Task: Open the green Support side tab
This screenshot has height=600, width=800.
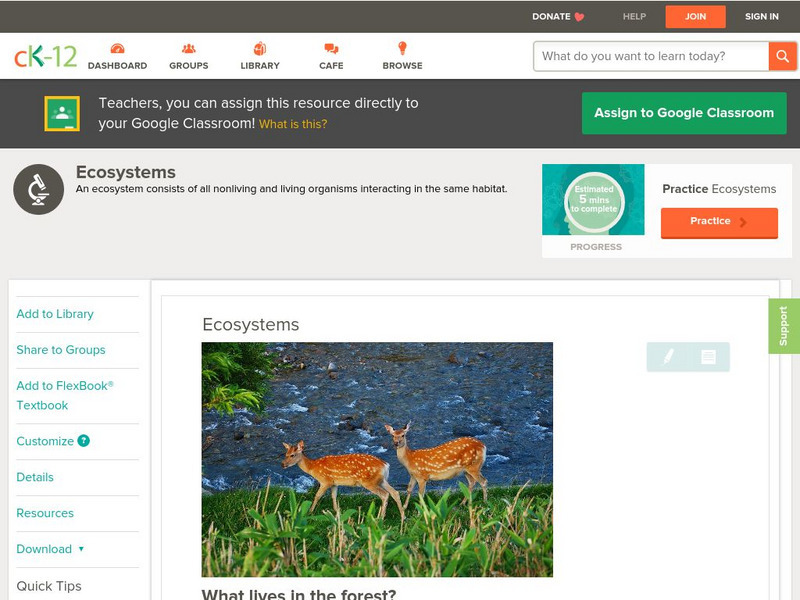Action: 784,326
